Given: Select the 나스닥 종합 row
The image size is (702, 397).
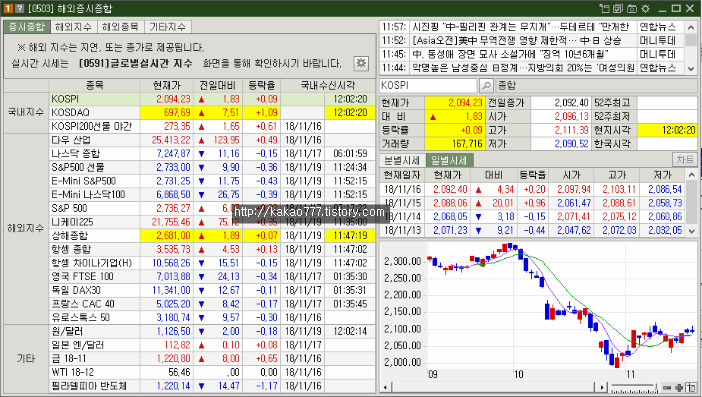Looking at the screenshot, I should click(212, 154).
